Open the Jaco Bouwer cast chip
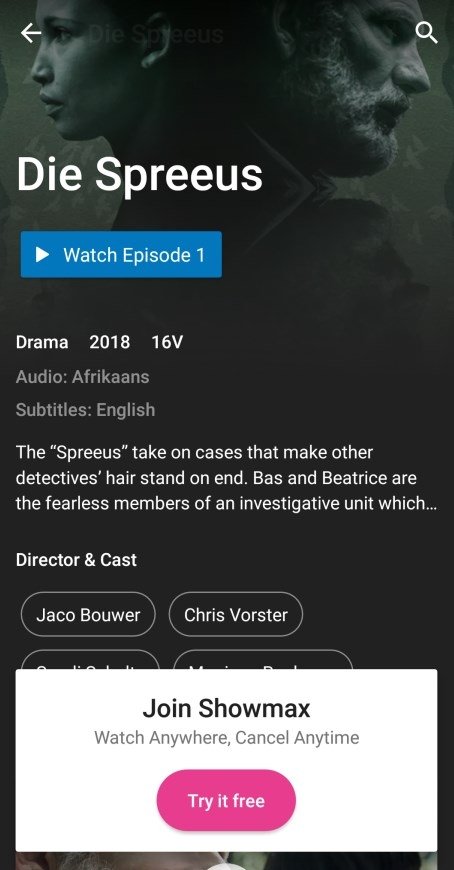 [x=88, y=614]
